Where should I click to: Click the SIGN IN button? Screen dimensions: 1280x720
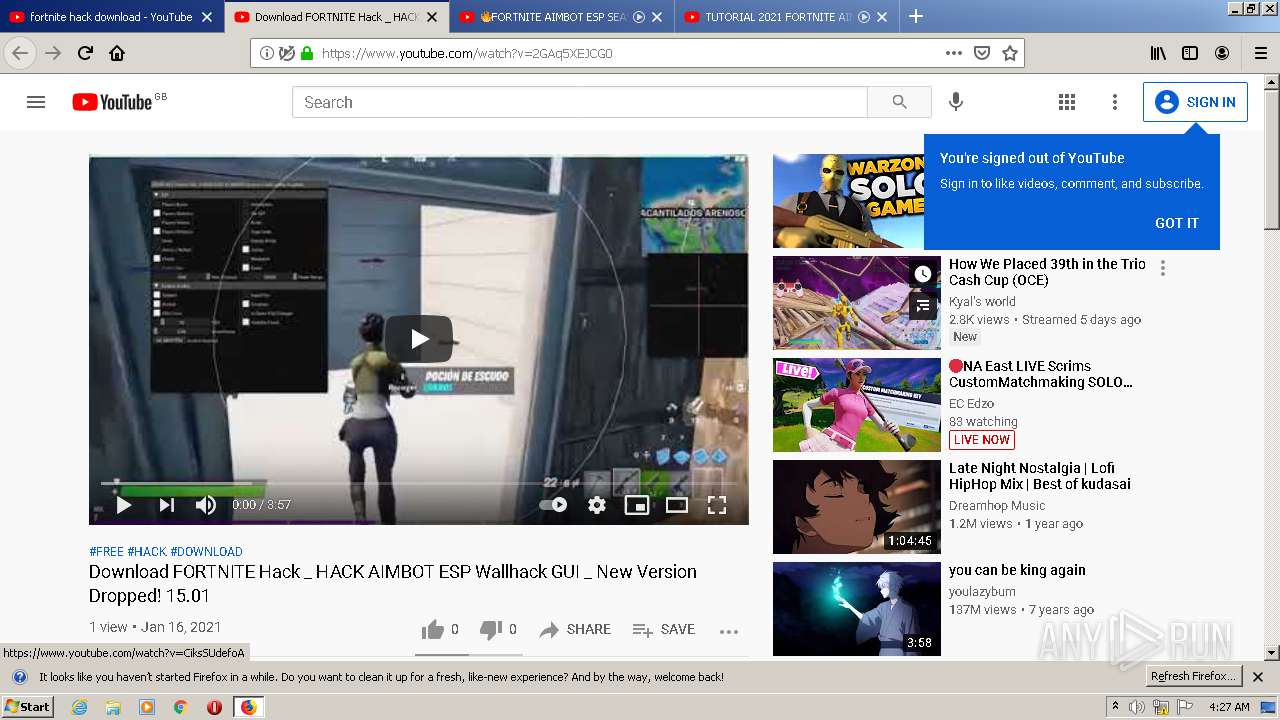click(x=1195, y=102)
